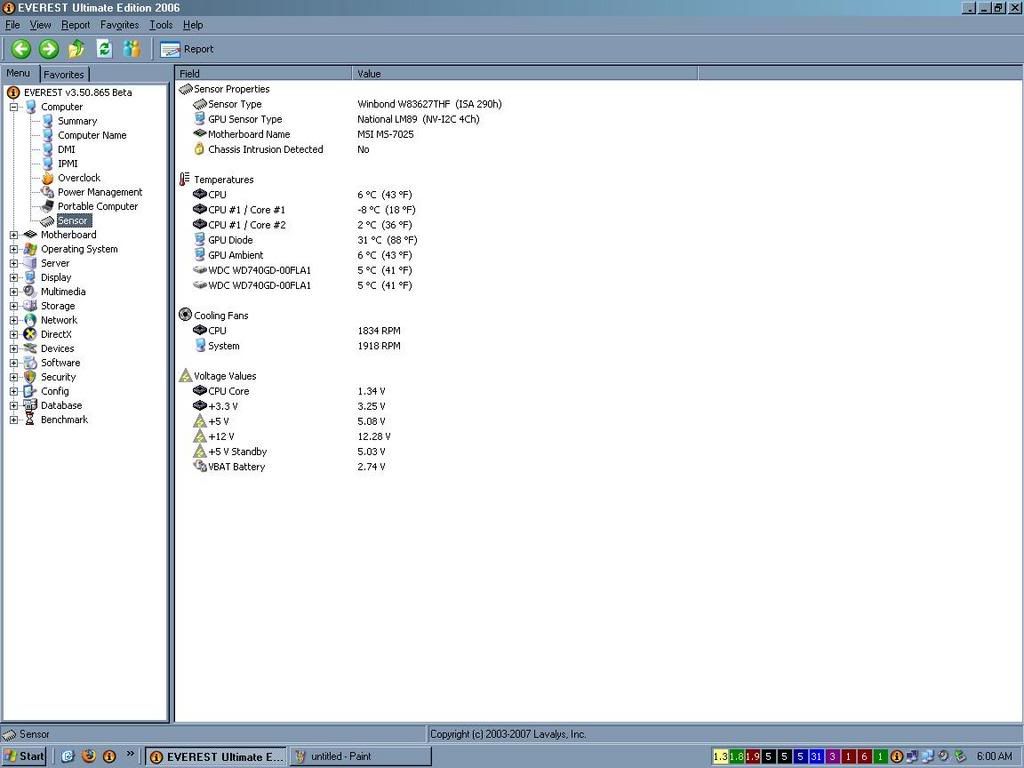The width and height of the screenshot is (1024, 768).
Task: Select the CPU Core voltage row
Action: click(289, 391)
